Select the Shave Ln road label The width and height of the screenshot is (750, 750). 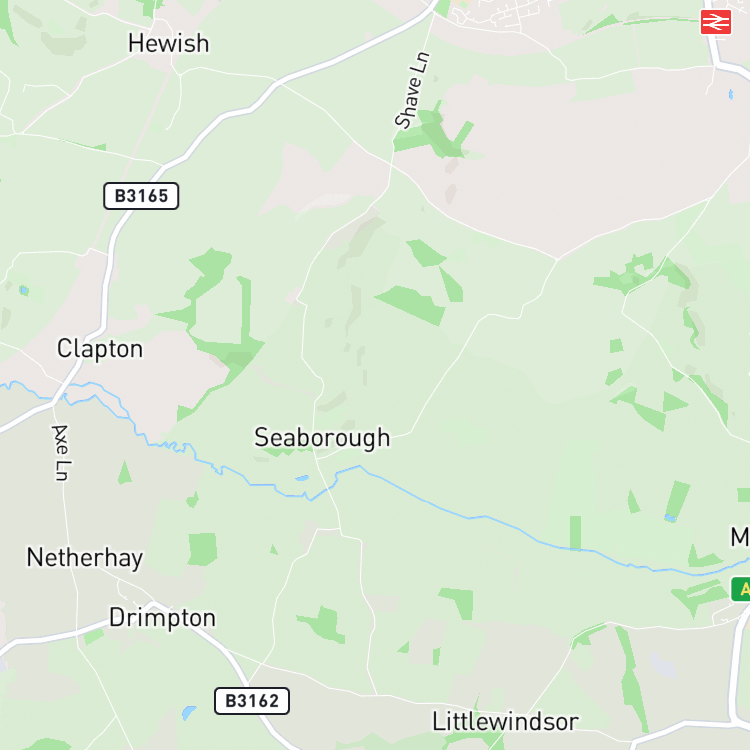point(412,90)
